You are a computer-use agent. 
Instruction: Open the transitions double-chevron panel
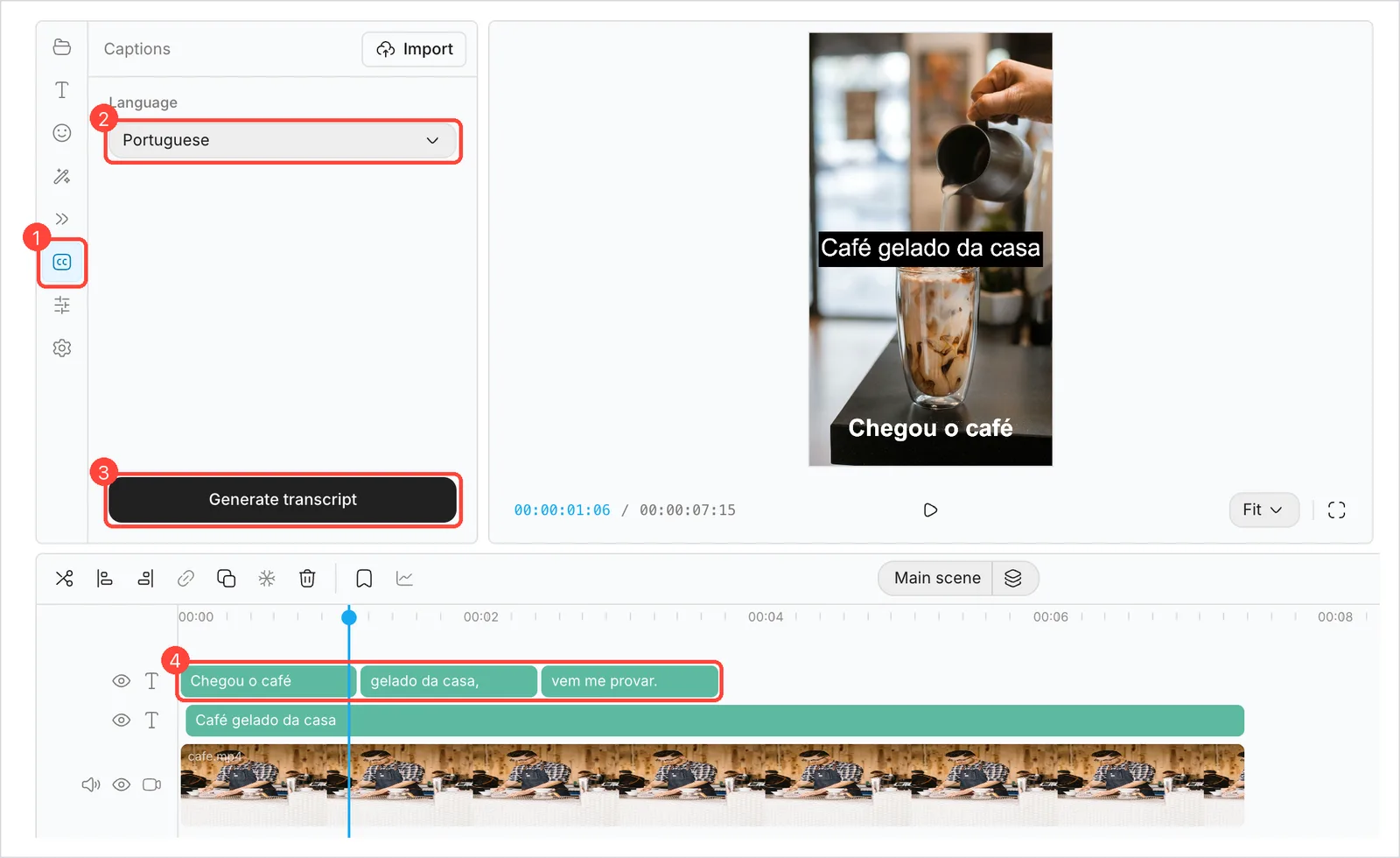click(x=62, y=219)
